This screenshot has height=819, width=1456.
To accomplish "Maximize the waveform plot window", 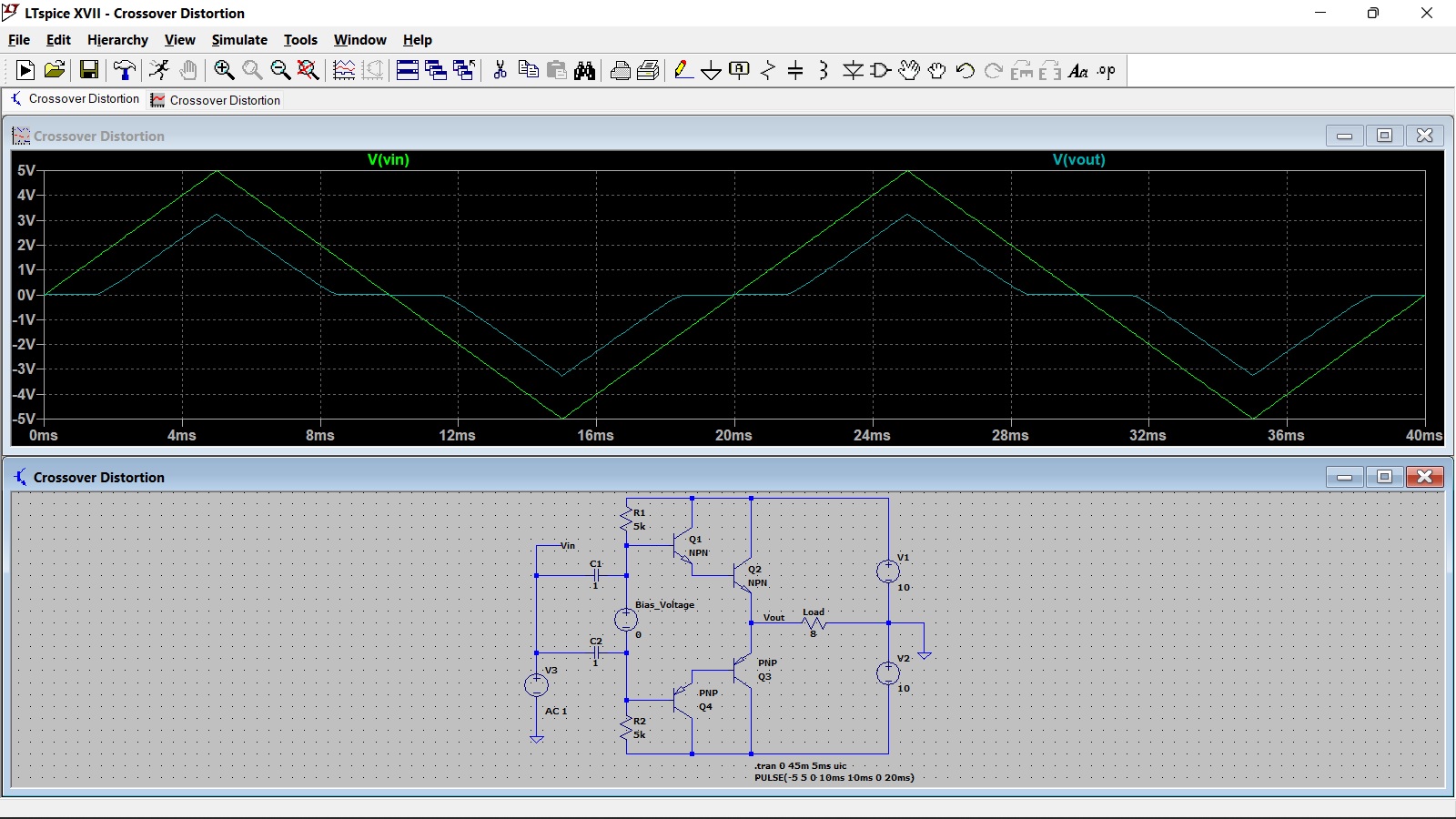I will [x=1384, y=136].
